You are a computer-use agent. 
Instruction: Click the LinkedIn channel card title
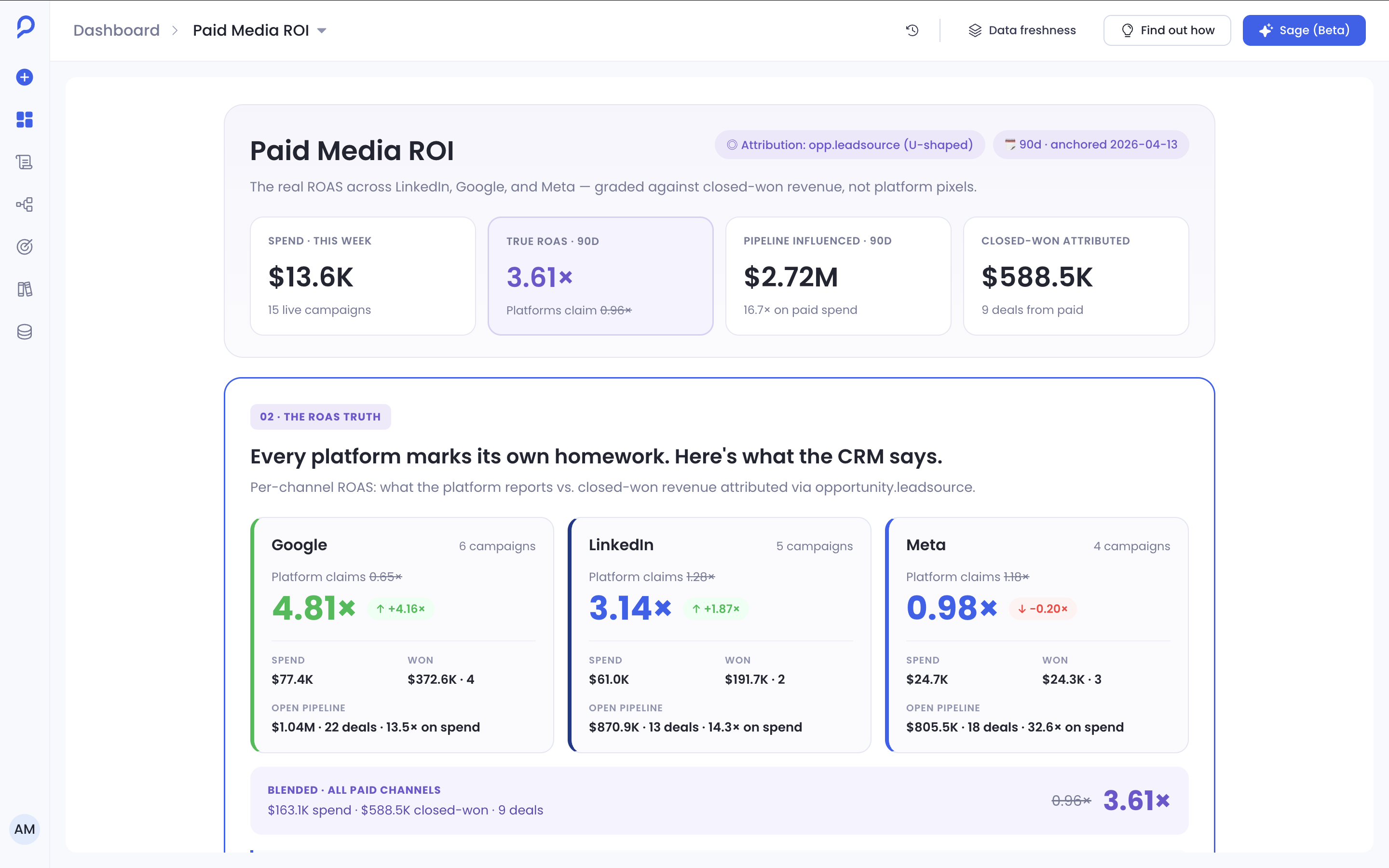621,545
